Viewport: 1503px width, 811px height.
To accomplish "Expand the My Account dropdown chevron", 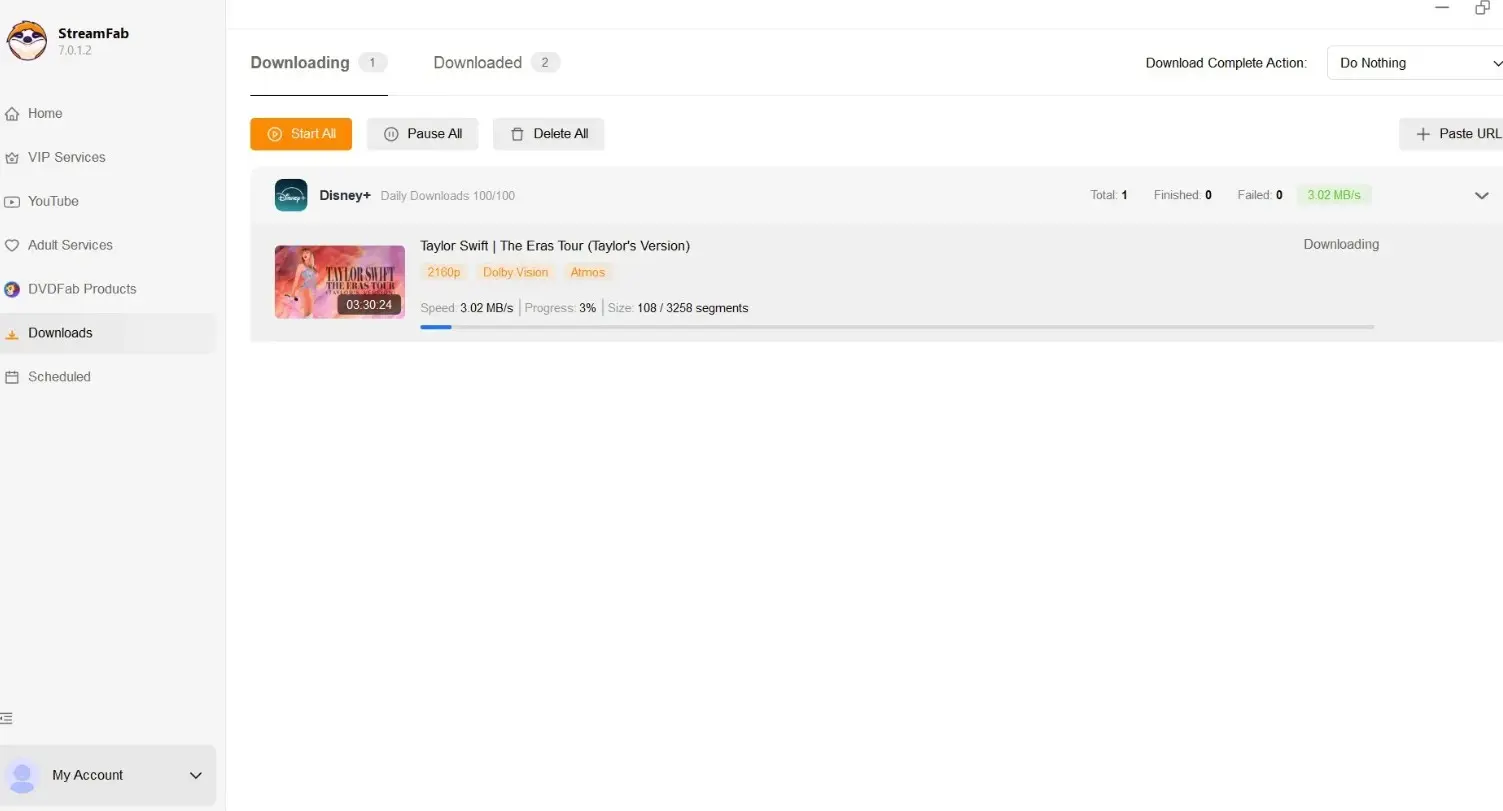I will 196,775.
